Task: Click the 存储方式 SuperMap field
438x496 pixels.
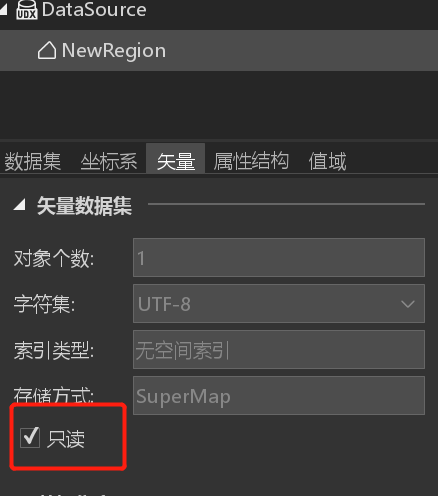Action: 279,396
